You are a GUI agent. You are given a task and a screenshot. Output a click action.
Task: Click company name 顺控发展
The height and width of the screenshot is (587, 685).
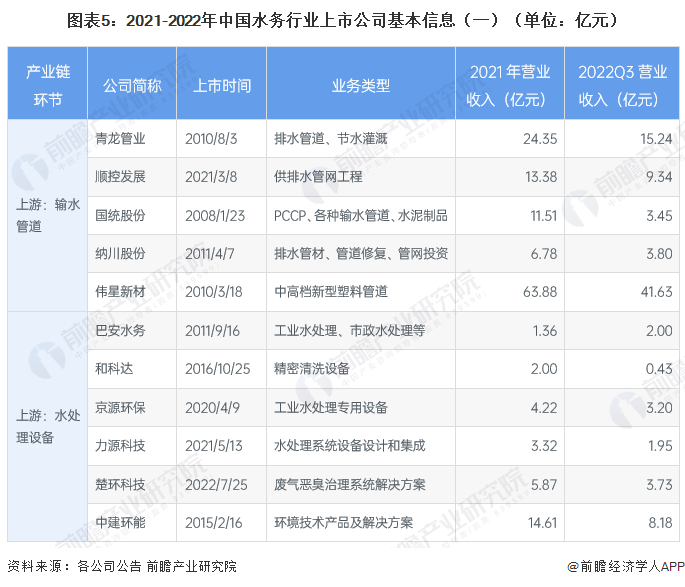tap(120, 177)
